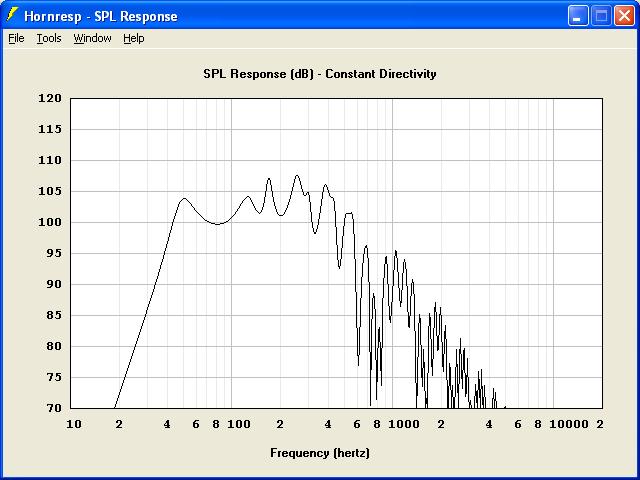Click the chart title SPL Response (dB)

coord(258,74)
